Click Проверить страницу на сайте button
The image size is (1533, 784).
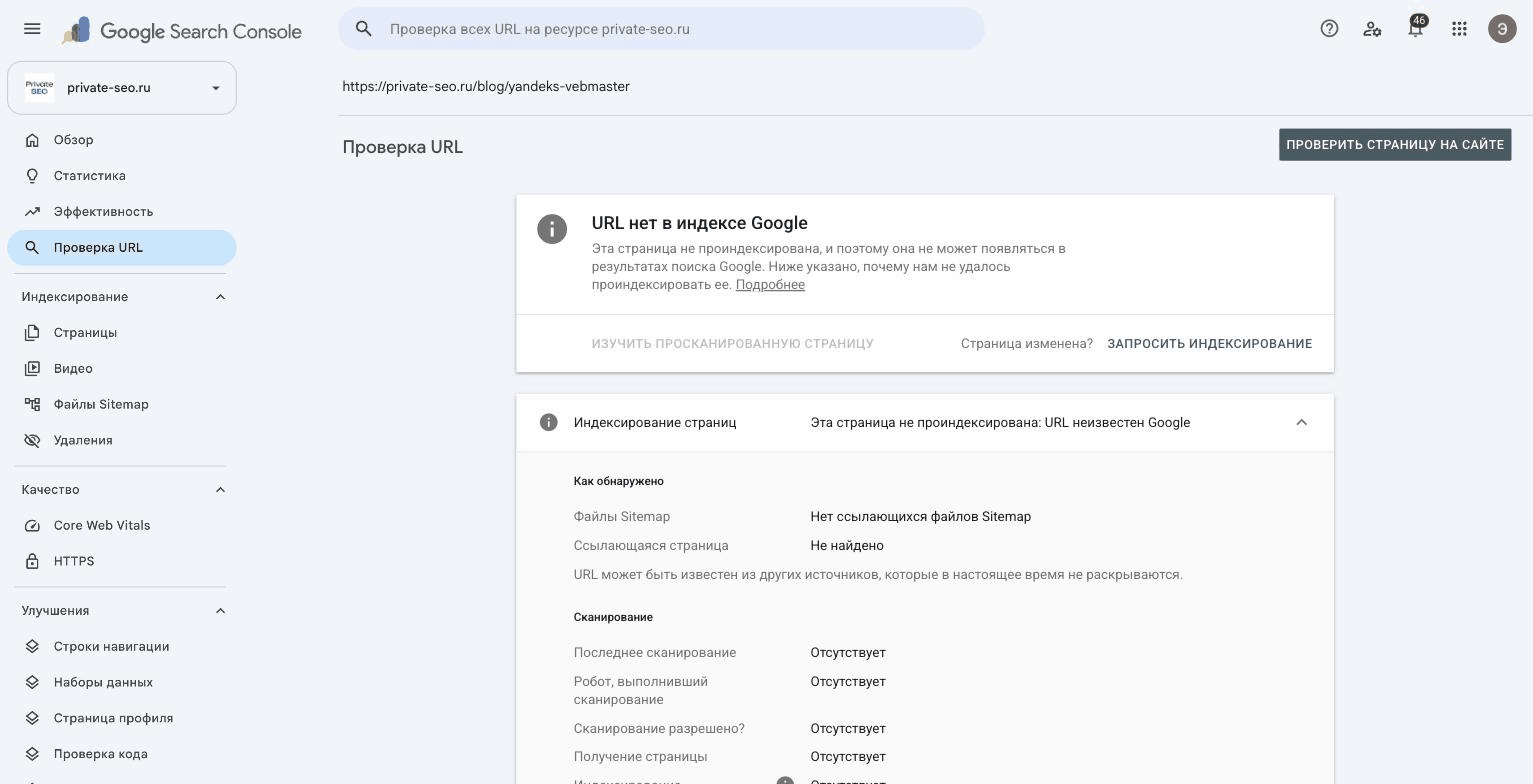click(x=1395, y=145)
